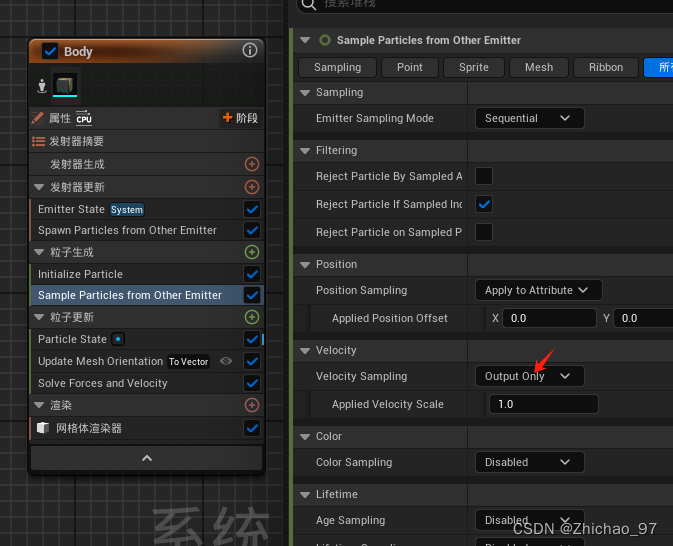Click Applied Velocity Scale value field
Viewport: 673px width, 546px height.
543,404
